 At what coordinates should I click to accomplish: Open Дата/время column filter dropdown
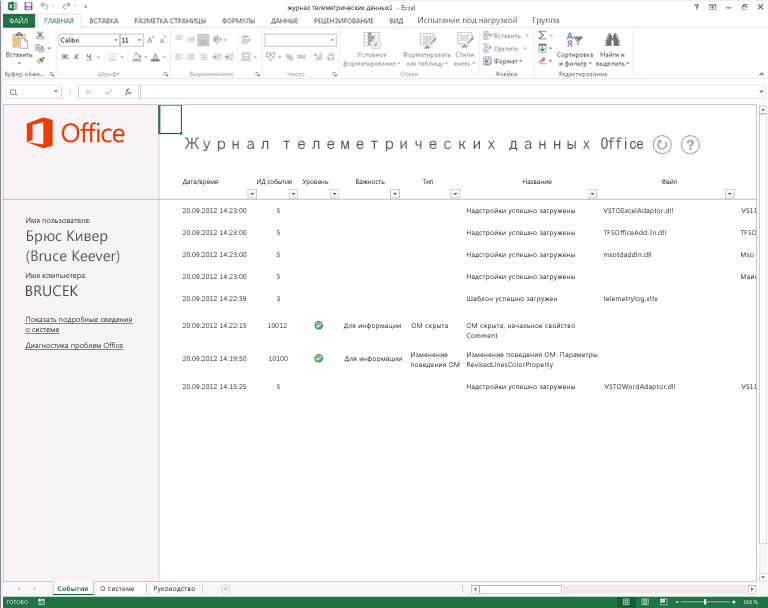click(x=252, y=194)
